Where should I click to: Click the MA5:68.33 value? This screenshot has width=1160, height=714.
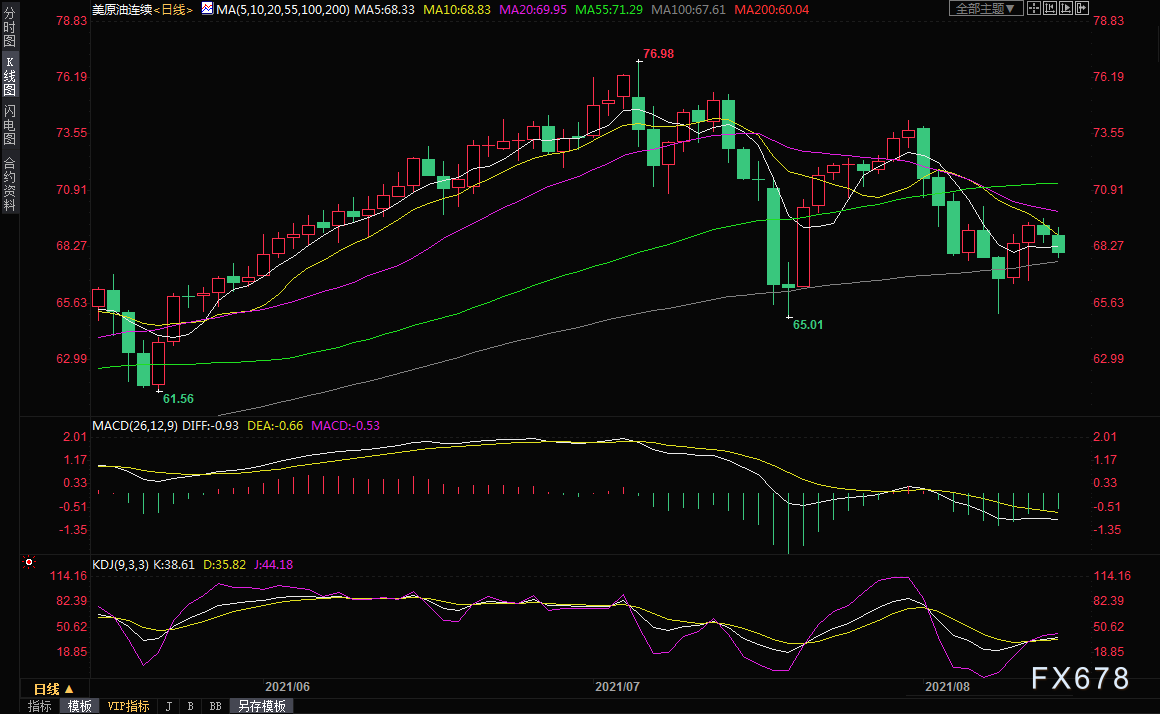pos(384,10)
